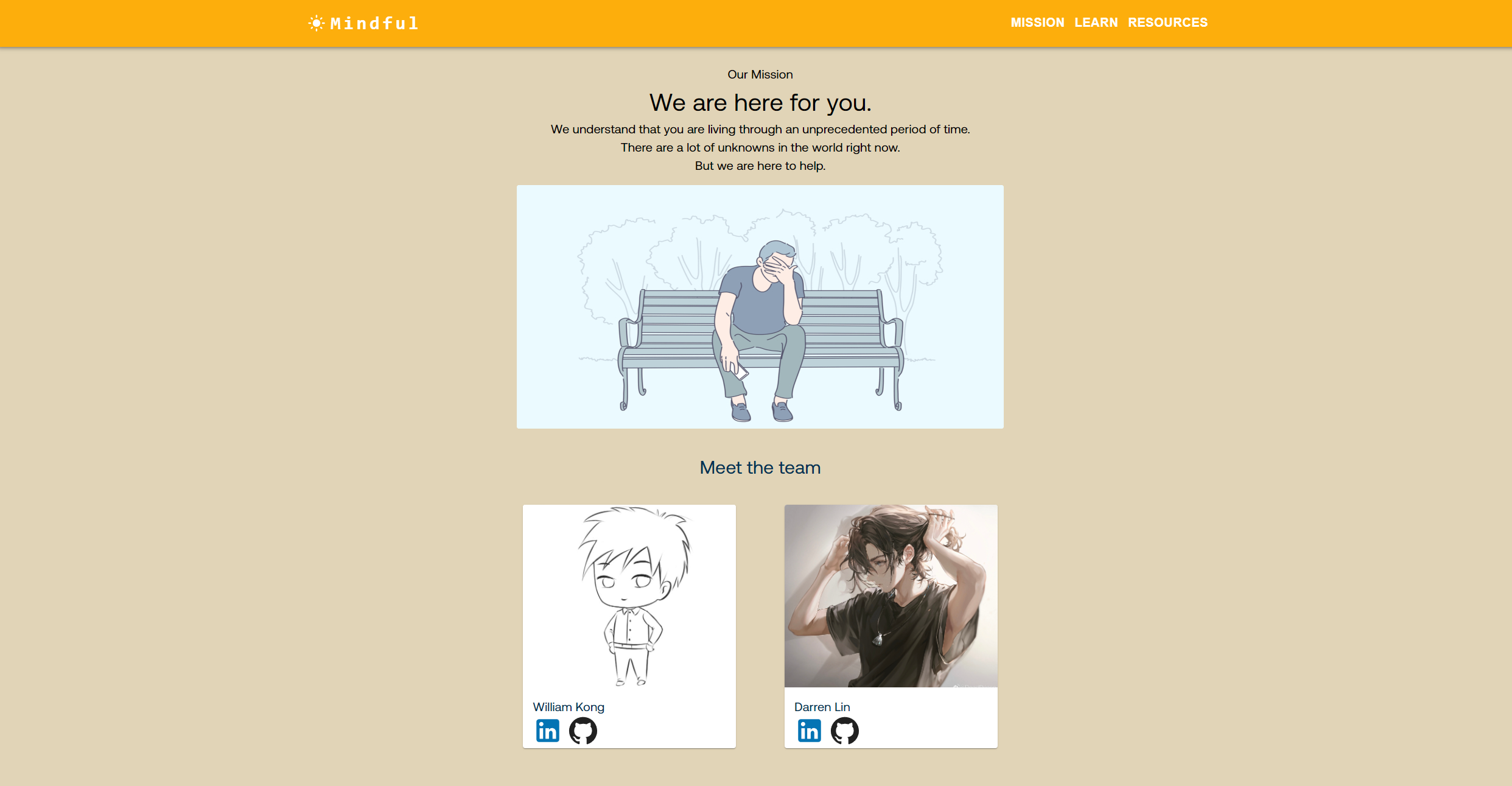Click the sun logo icon beside Mindful

click(x=317, y=23)
